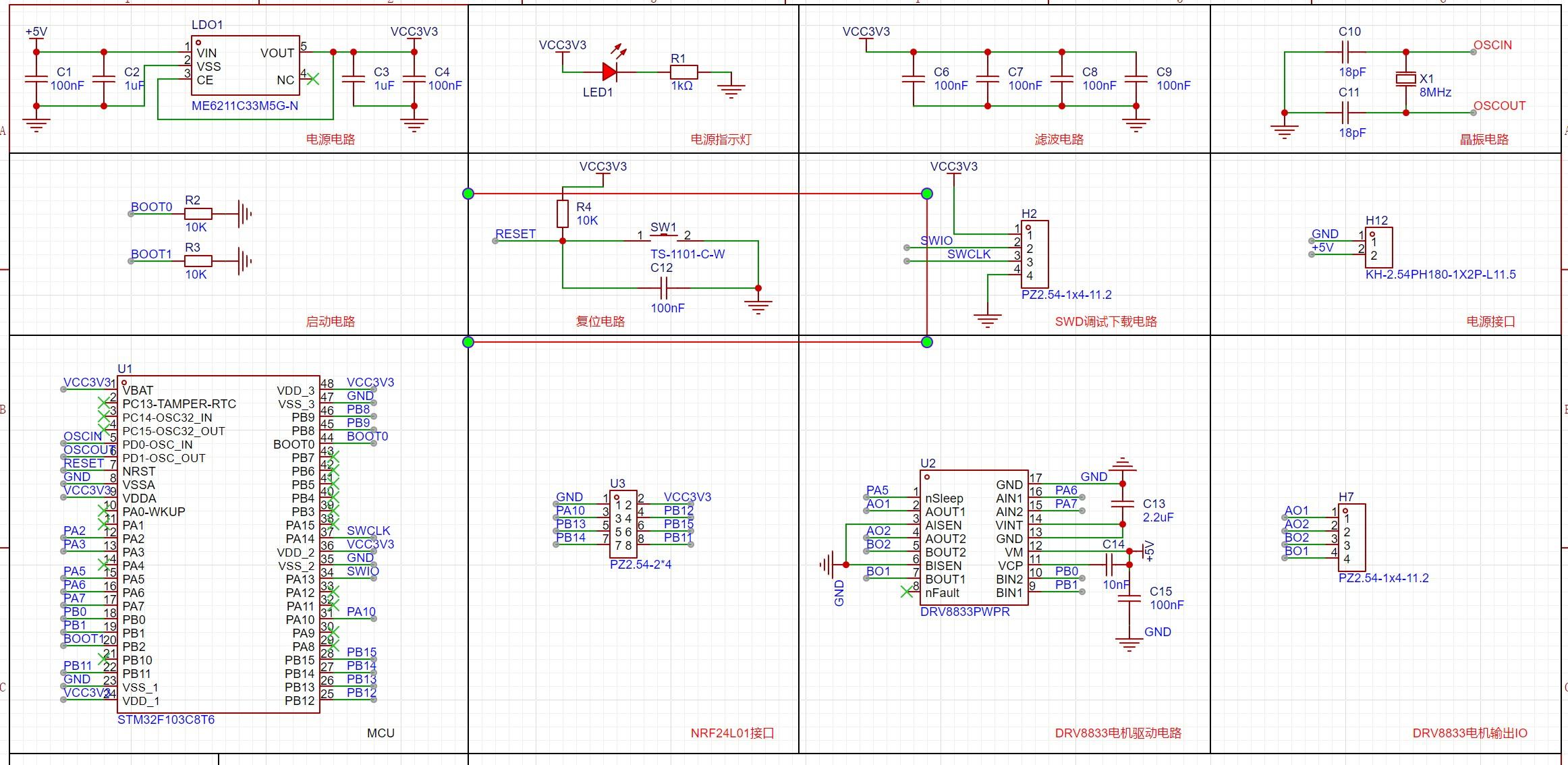Screen dimensions: 1568x765
Task: Select the H12 power connector header
Action: (1378, 248)
